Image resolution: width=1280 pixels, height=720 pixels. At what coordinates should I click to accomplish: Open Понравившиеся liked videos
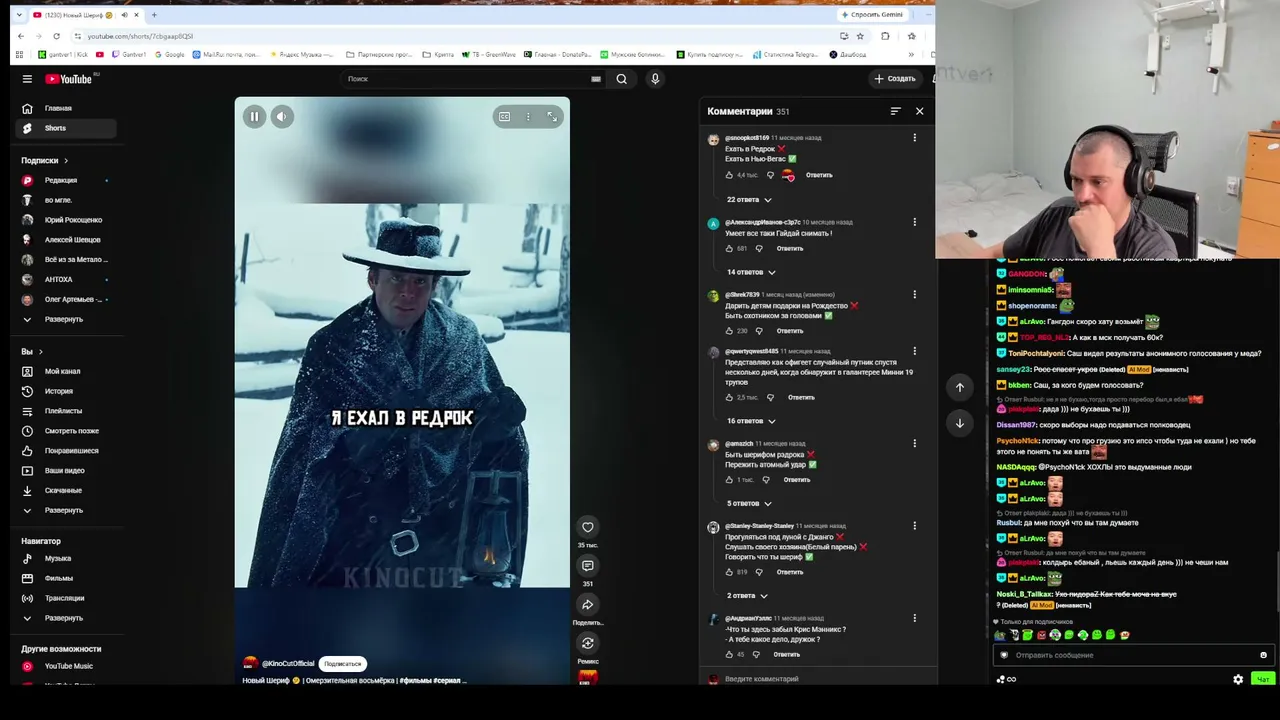point(67,451)
